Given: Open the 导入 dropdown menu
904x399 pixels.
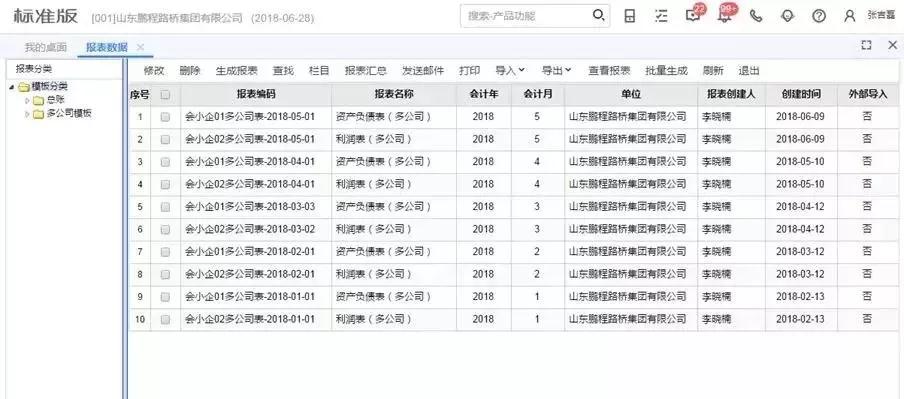Looking at the screenshot, I should point(510,70).
